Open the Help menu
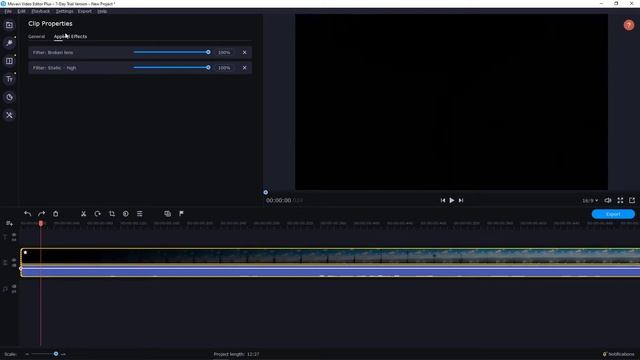This screenshot has width=640, height=360. click(102, 11)
